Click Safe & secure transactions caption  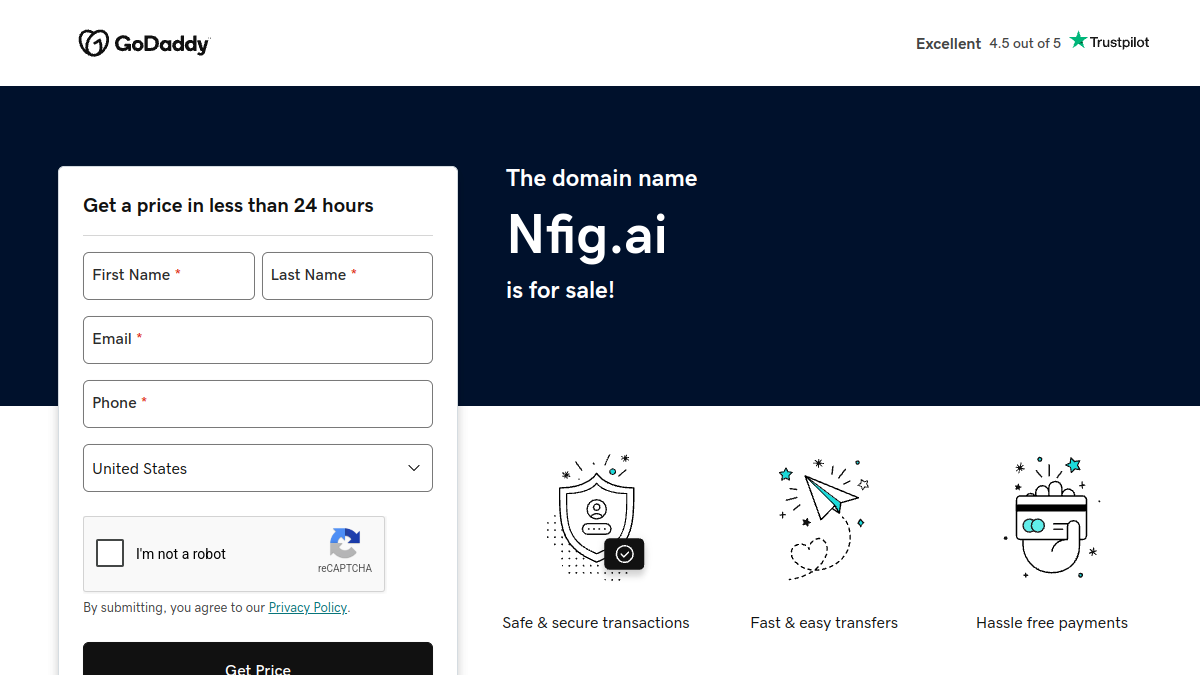coord(596,623)
